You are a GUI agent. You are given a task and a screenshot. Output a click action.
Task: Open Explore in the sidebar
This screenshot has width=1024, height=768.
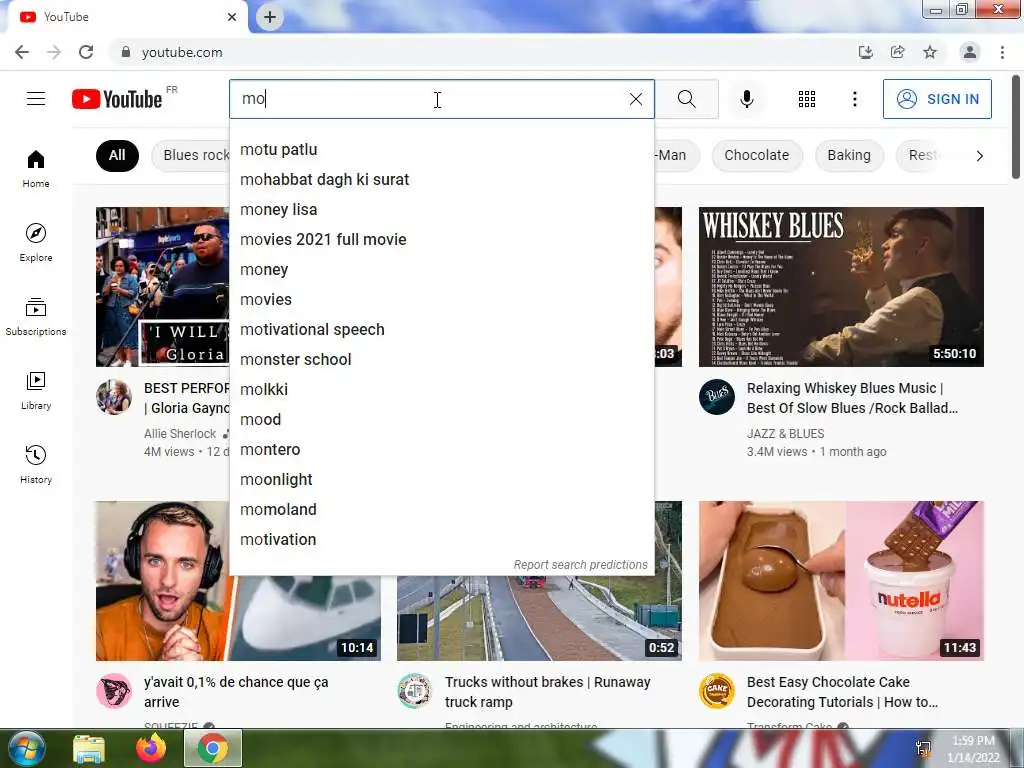36,242
